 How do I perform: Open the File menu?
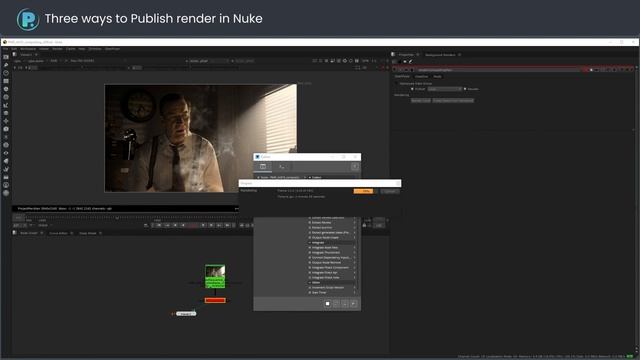pos(5,49)
